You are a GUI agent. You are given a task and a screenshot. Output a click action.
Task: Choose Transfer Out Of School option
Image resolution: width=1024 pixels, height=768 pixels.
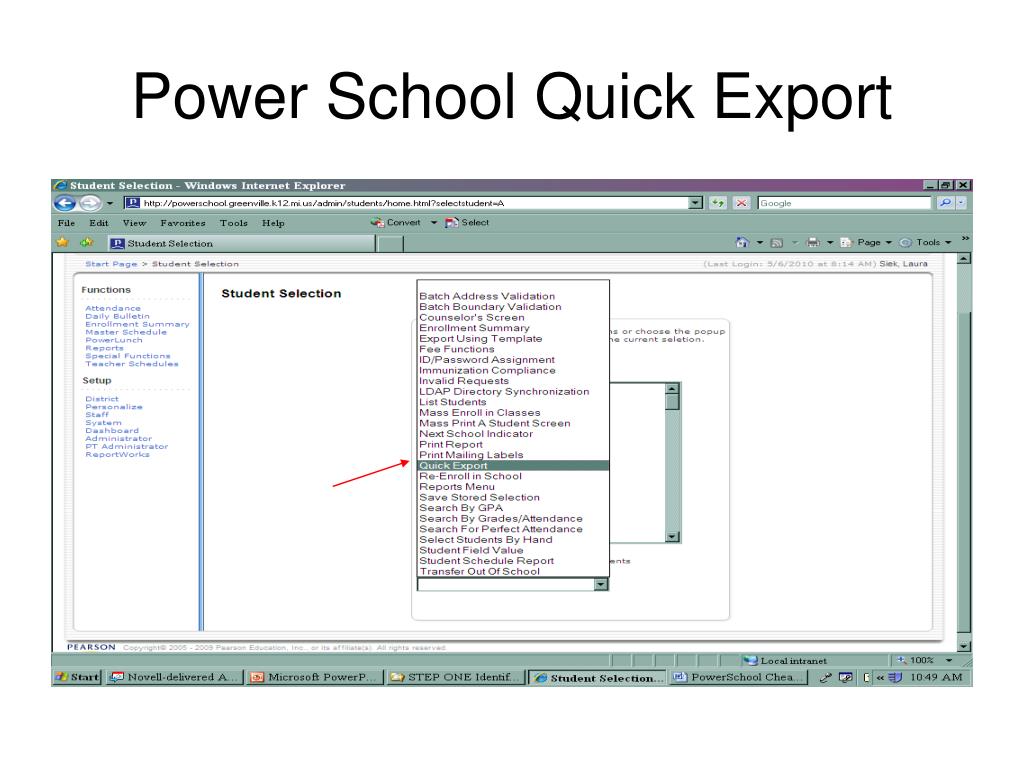pos(513,571)
